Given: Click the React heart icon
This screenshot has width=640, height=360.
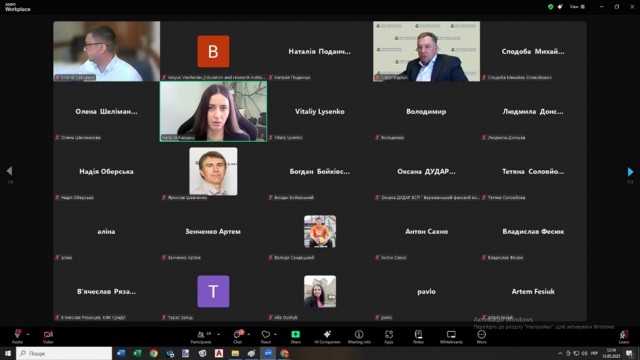Looking at the screenshot, I should tap(266, 336).
